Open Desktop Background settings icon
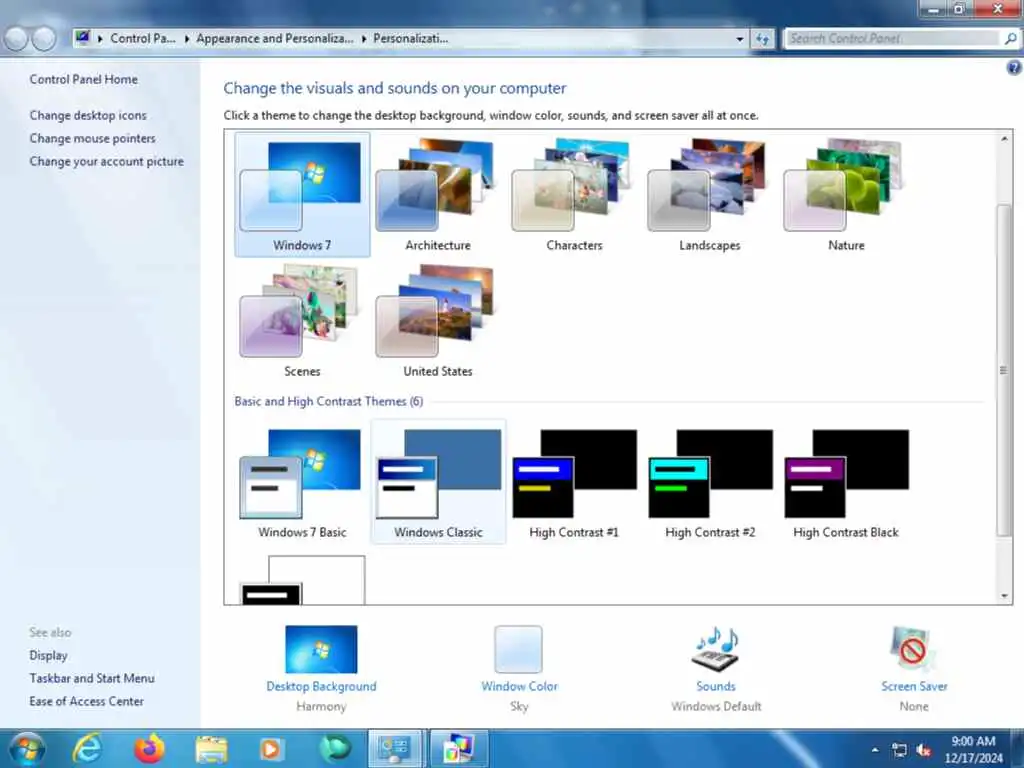 321,649
